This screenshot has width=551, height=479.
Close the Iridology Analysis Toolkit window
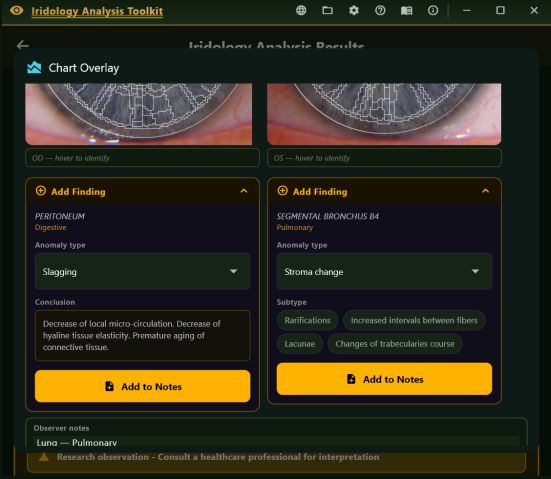coord(534,11)
